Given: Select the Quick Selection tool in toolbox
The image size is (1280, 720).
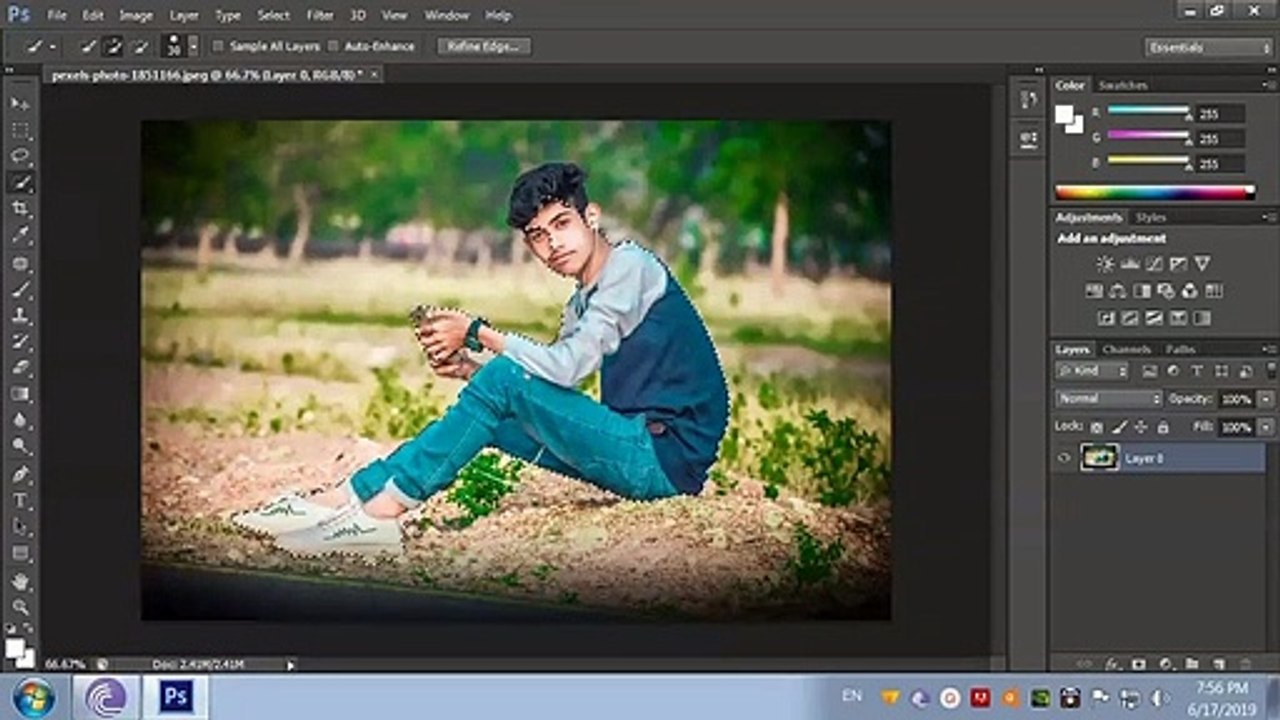Looking at the screenshot, I should click(20, 182).
